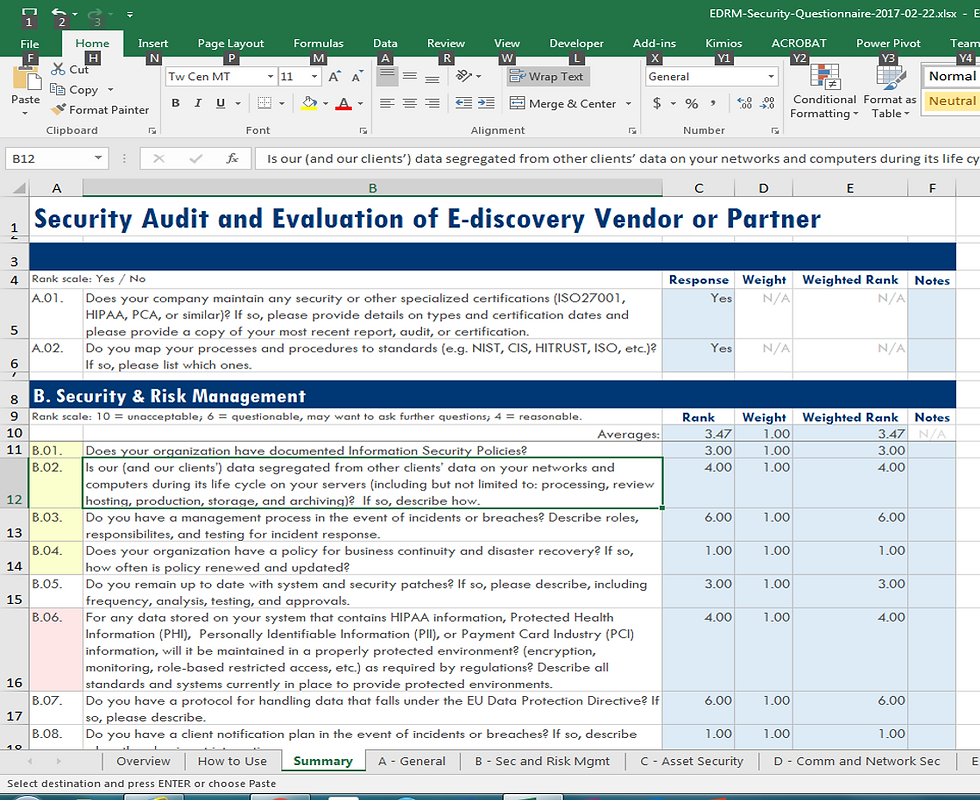Viewport: 980px width, 800px height.
Task: Increase font size with the large A icon
Action: 334,76
